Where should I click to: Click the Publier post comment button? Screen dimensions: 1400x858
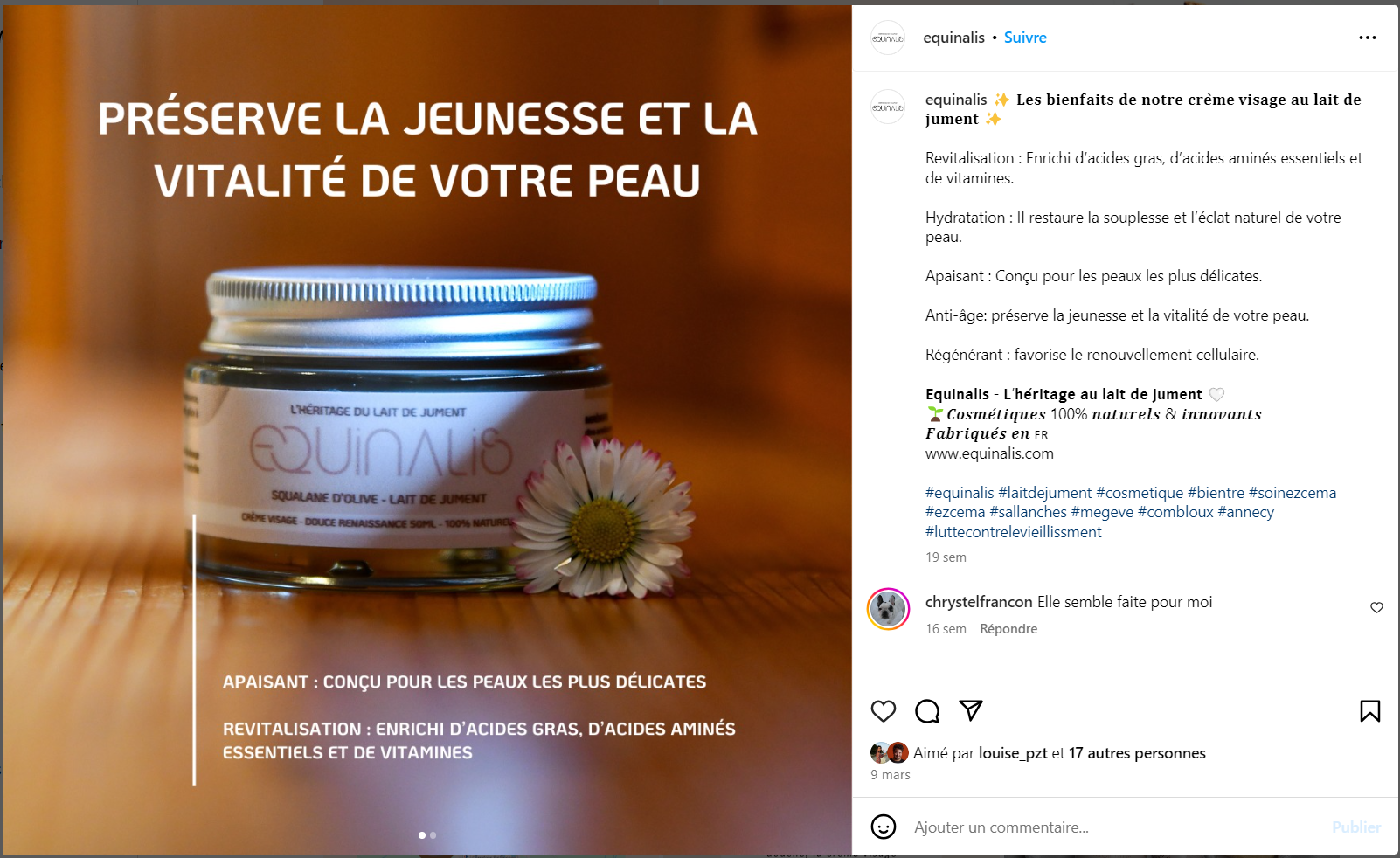[1356, 827]
